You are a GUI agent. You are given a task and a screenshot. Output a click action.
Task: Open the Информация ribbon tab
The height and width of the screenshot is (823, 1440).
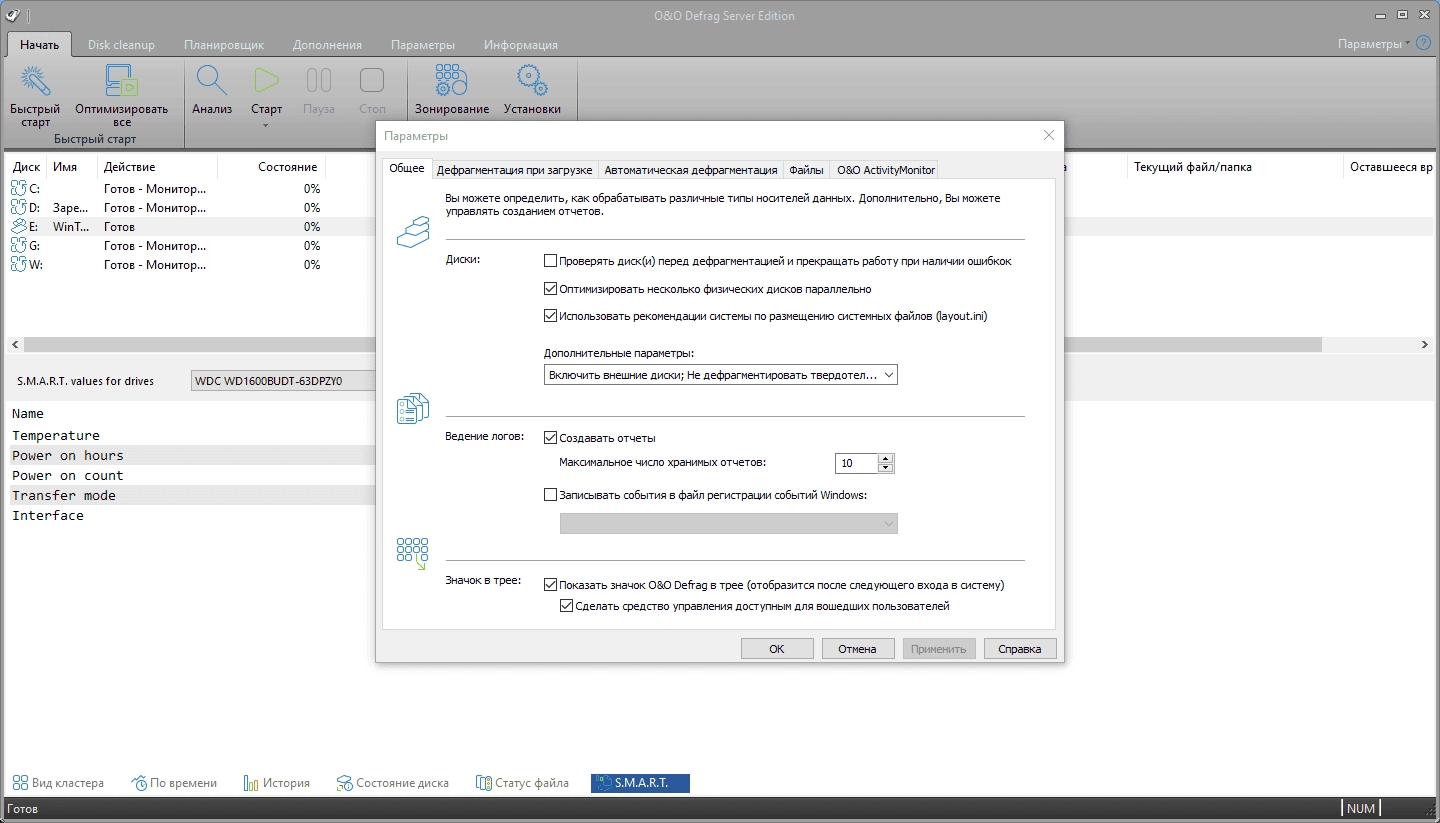tap(521, 45)
